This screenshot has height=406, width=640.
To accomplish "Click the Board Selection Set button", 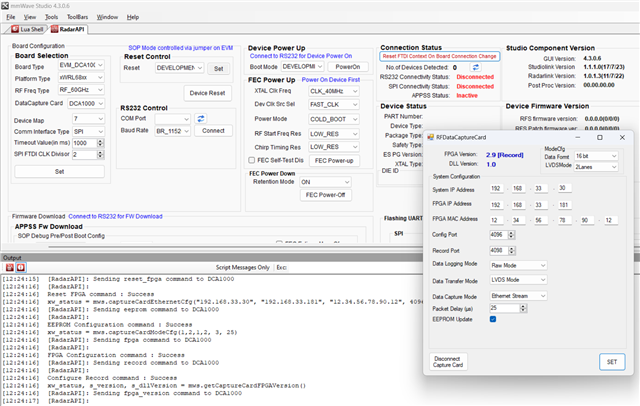I will (60, 172).
